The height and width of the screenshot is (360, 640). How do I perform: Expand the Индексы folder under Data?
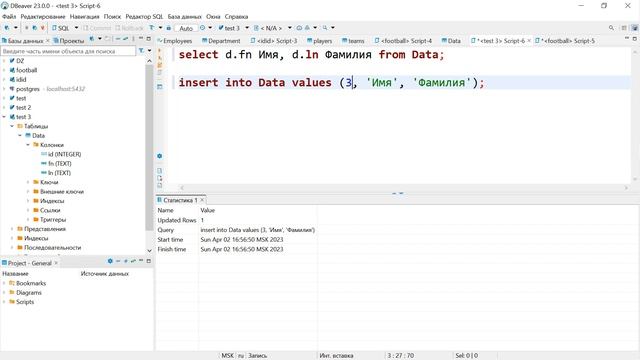pyautogui.click(x=28, y=201)
